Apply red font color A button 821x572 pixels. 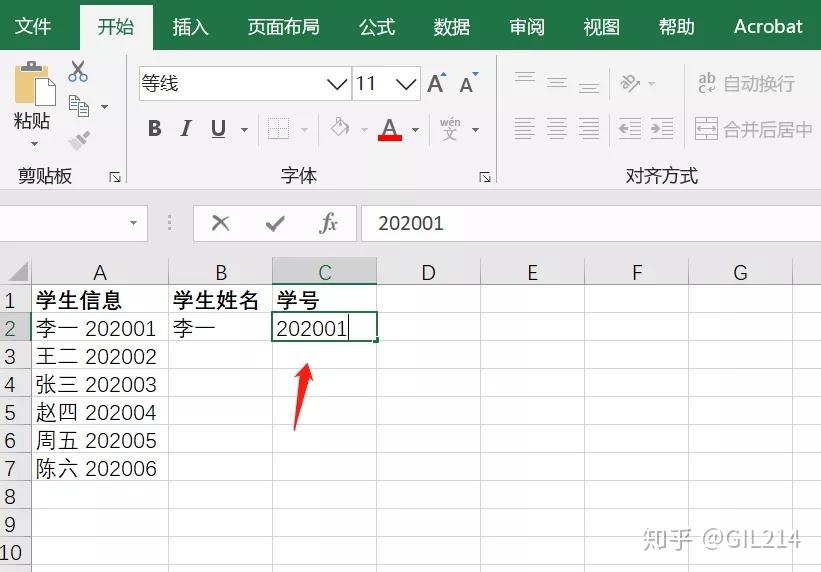pos(390,129)
